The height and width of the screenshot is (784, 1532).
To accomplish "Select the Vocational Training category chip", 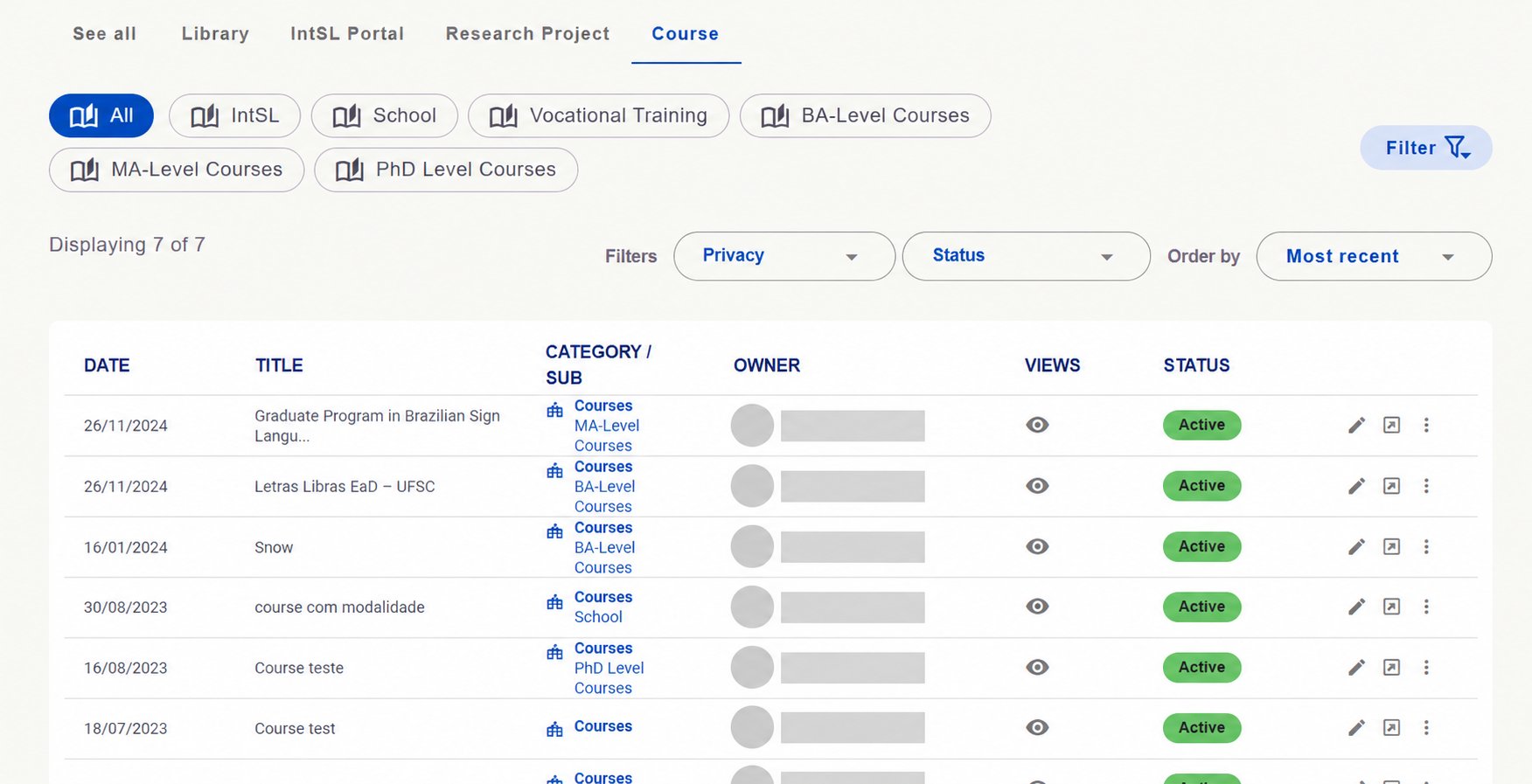I will click(598, 115).
